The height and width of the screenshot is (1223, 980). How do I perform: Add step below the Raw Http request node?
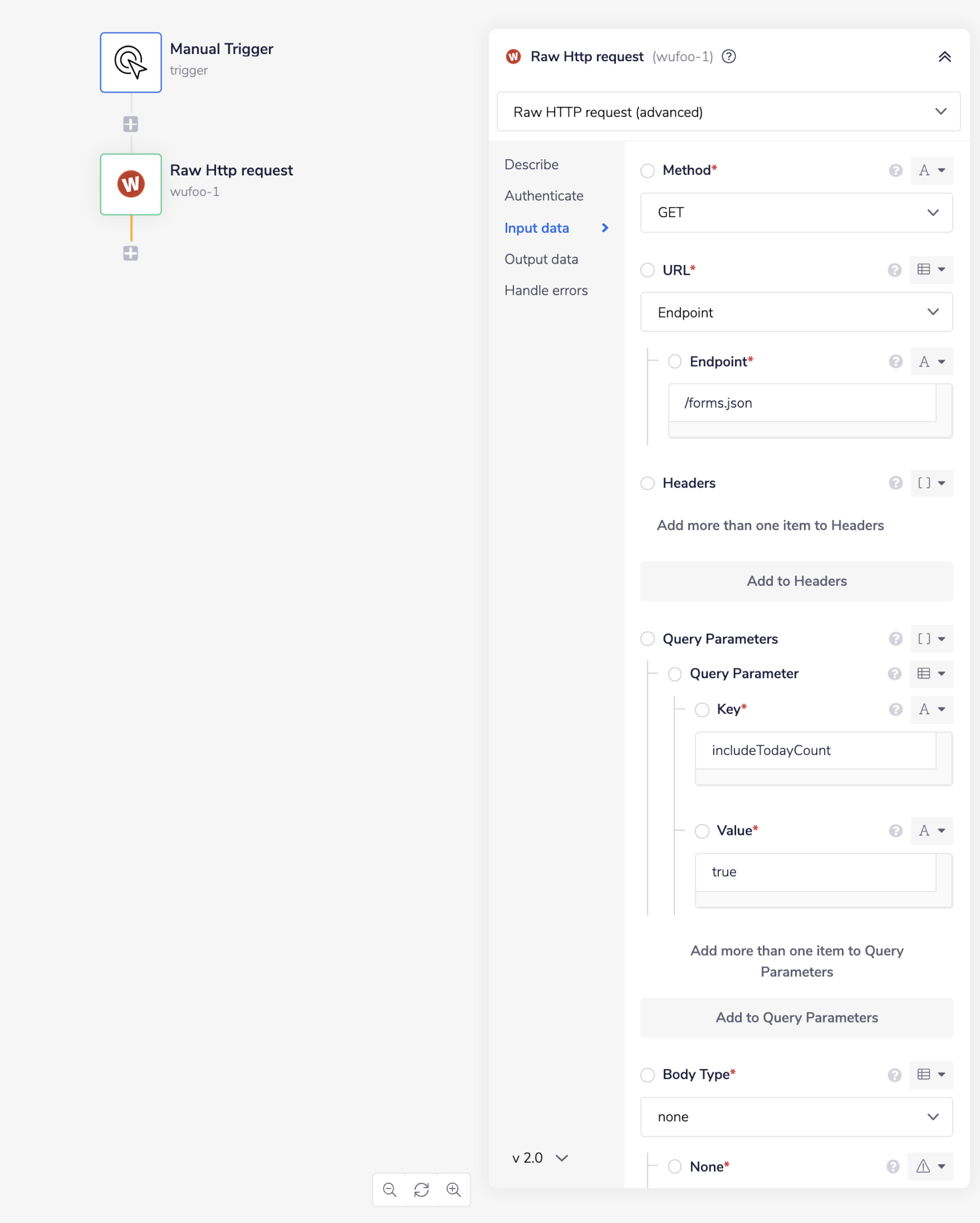tap(131, 253)
